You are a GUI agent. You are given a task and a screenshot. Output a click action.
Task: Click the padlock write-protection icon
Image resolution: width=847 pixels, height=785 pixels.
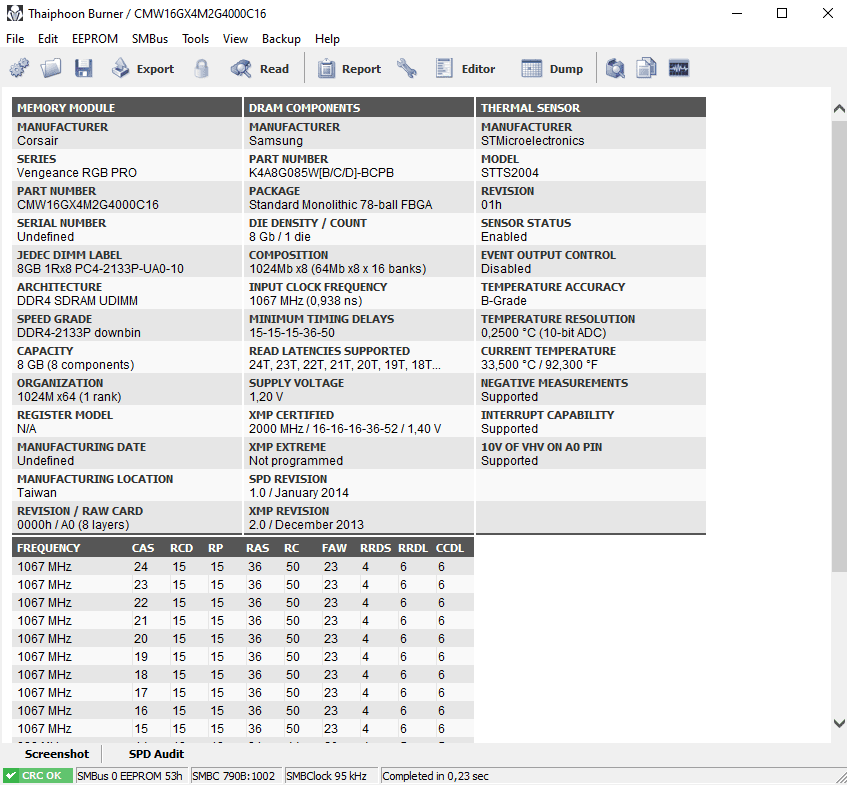pos(201,69)
